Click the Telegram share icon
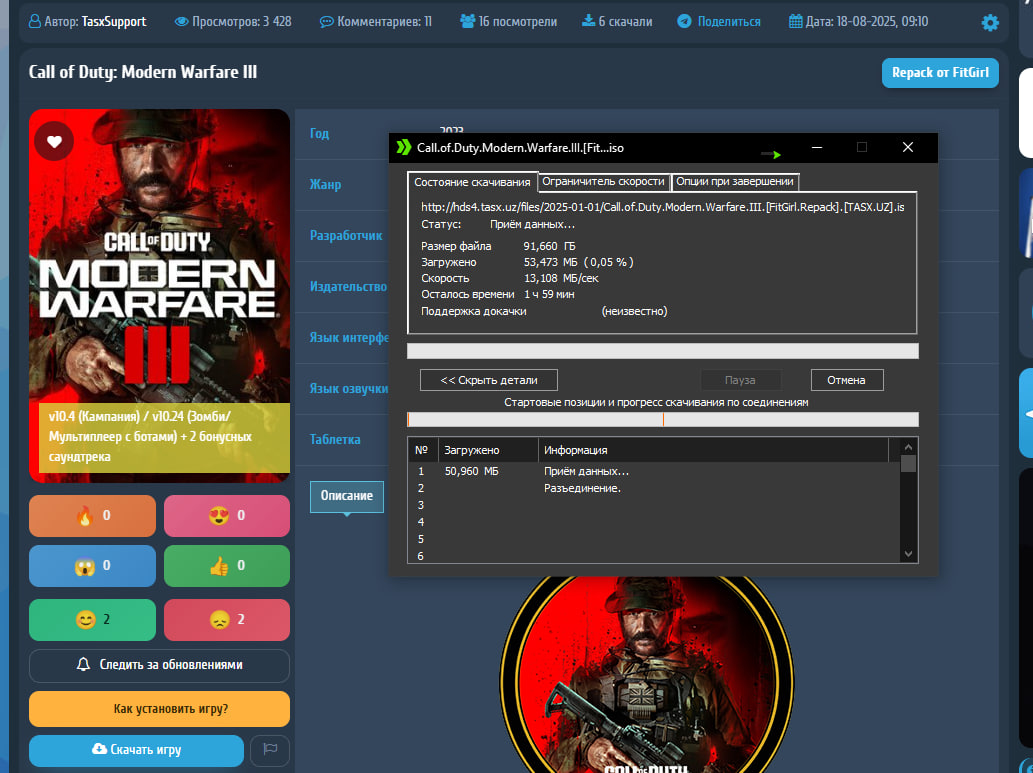This screenshot has height=773, width=1033. 684,22
